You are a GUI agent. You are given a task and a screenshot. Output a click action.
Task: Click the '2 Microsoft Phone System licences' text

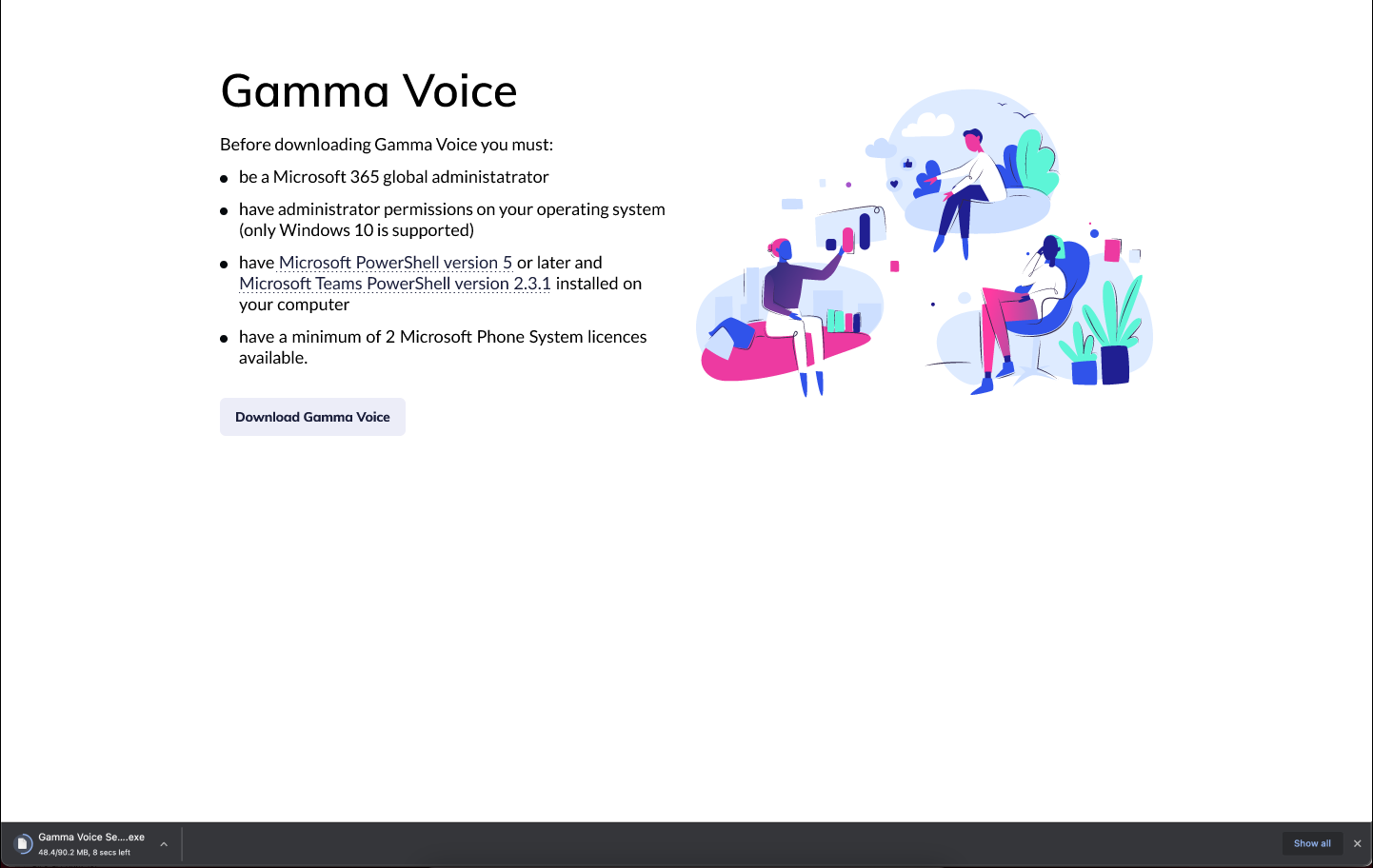tap(516, 337)
